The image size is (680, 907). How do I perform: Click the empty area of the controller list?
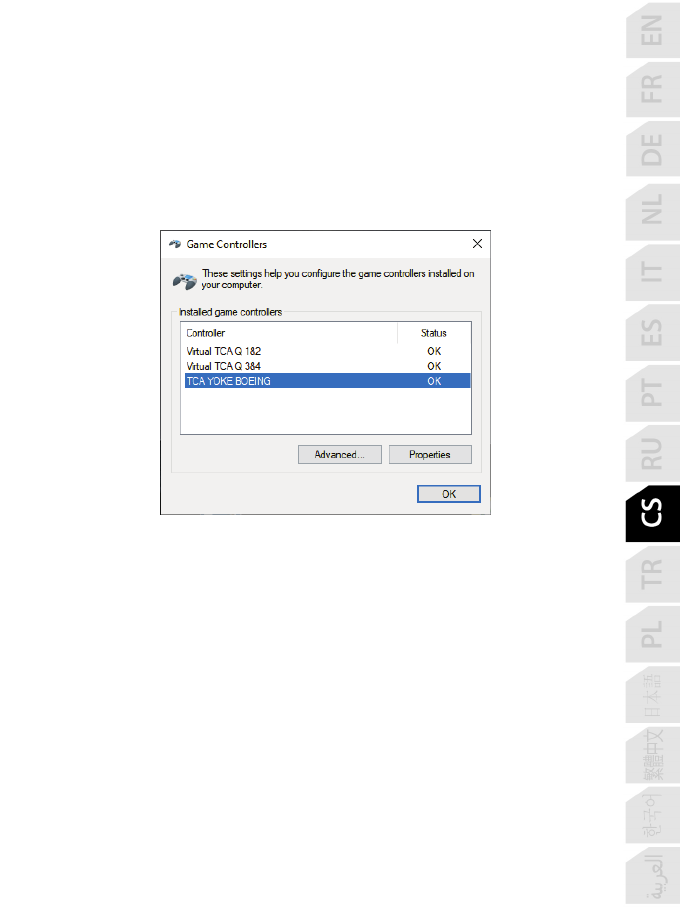(326, 411)
